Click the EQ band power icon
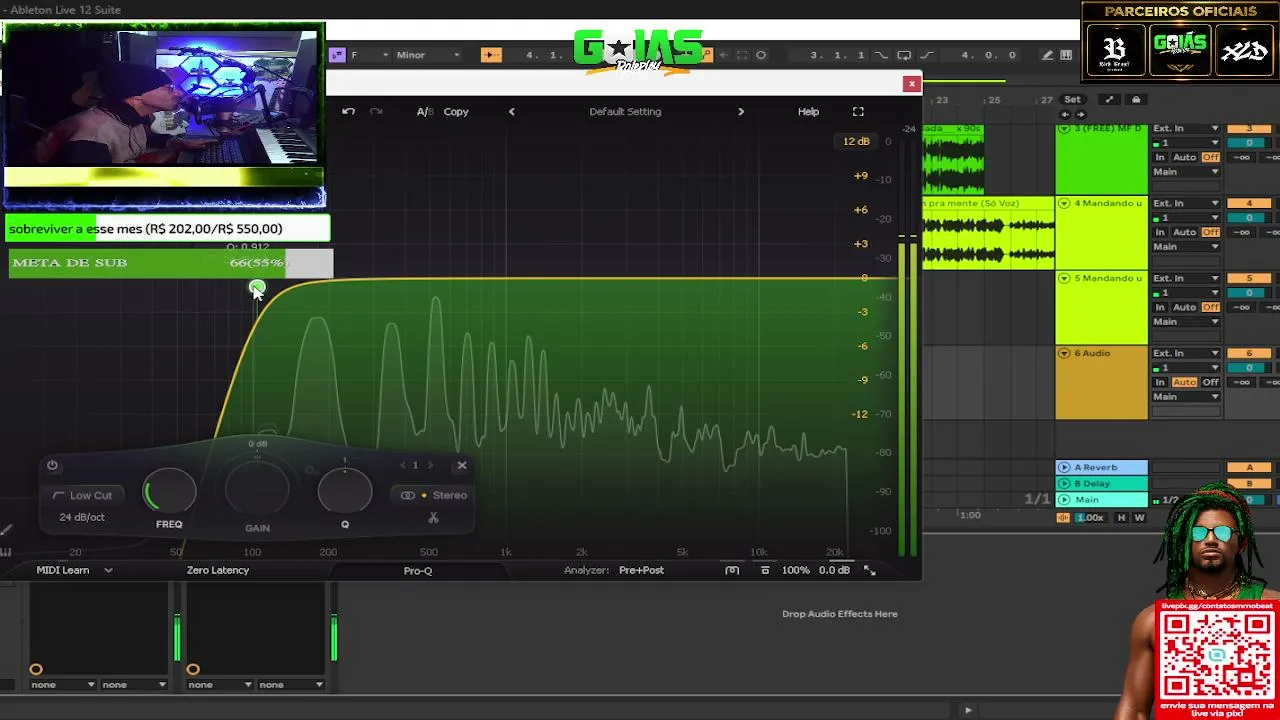 point(52,465)
